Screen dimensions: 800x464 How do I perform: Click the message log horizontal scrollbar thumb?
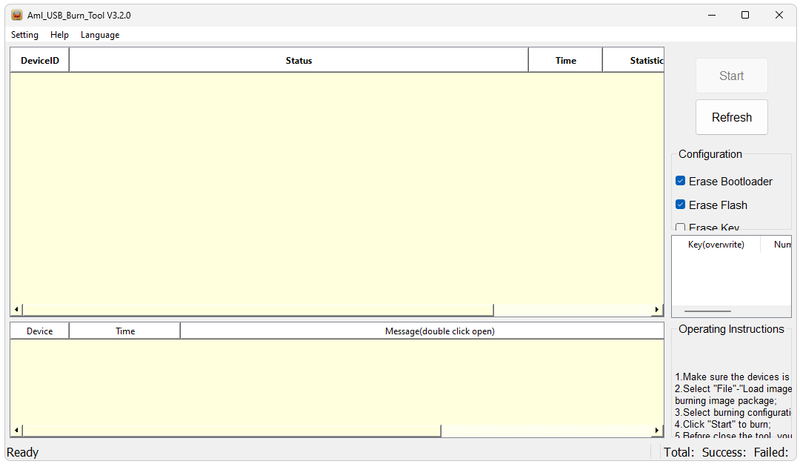pos(232,430)
